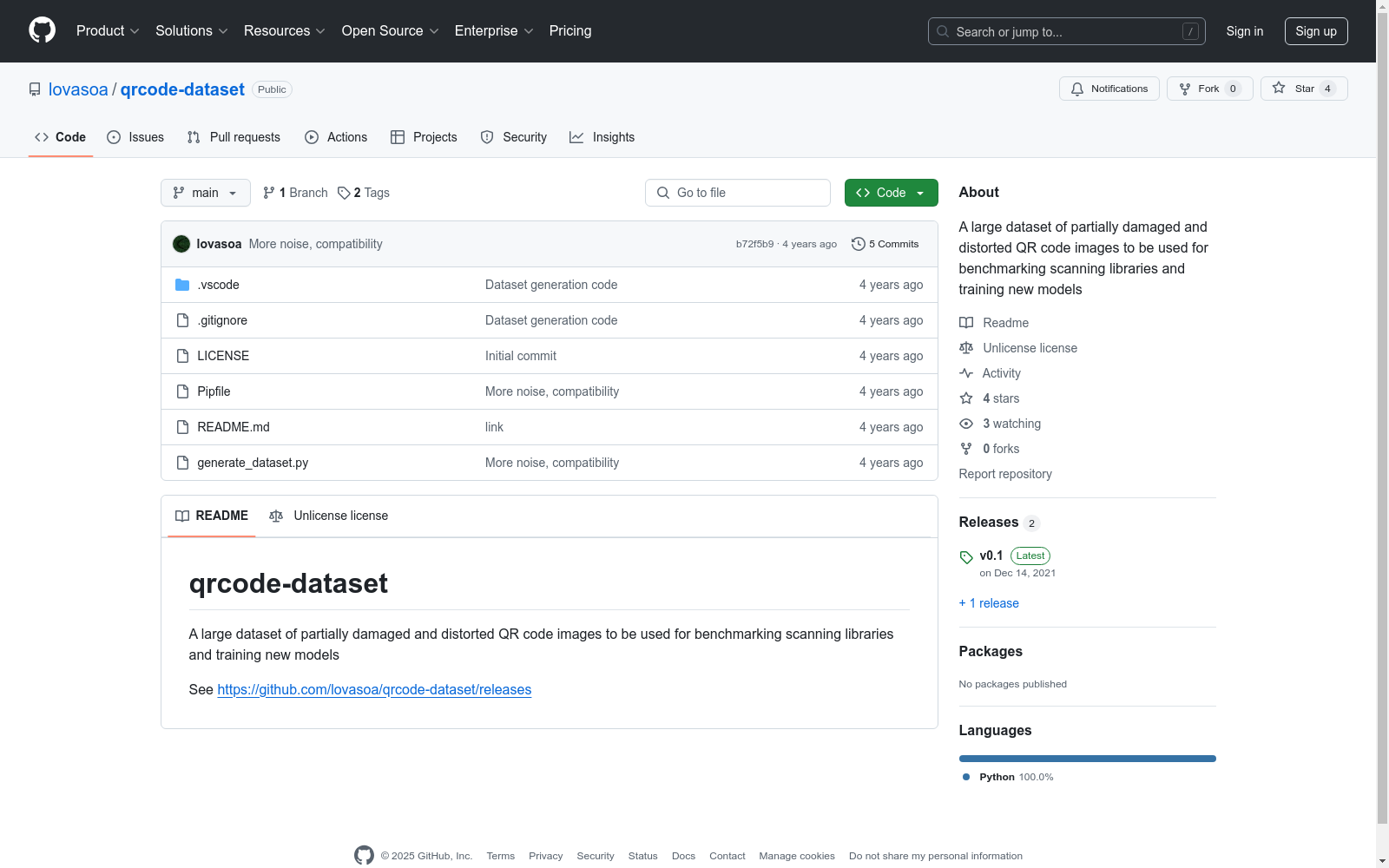Open the Readme link in About
Image resolution: width=1389 pixels, height=868 pixels.
(994, 323)
